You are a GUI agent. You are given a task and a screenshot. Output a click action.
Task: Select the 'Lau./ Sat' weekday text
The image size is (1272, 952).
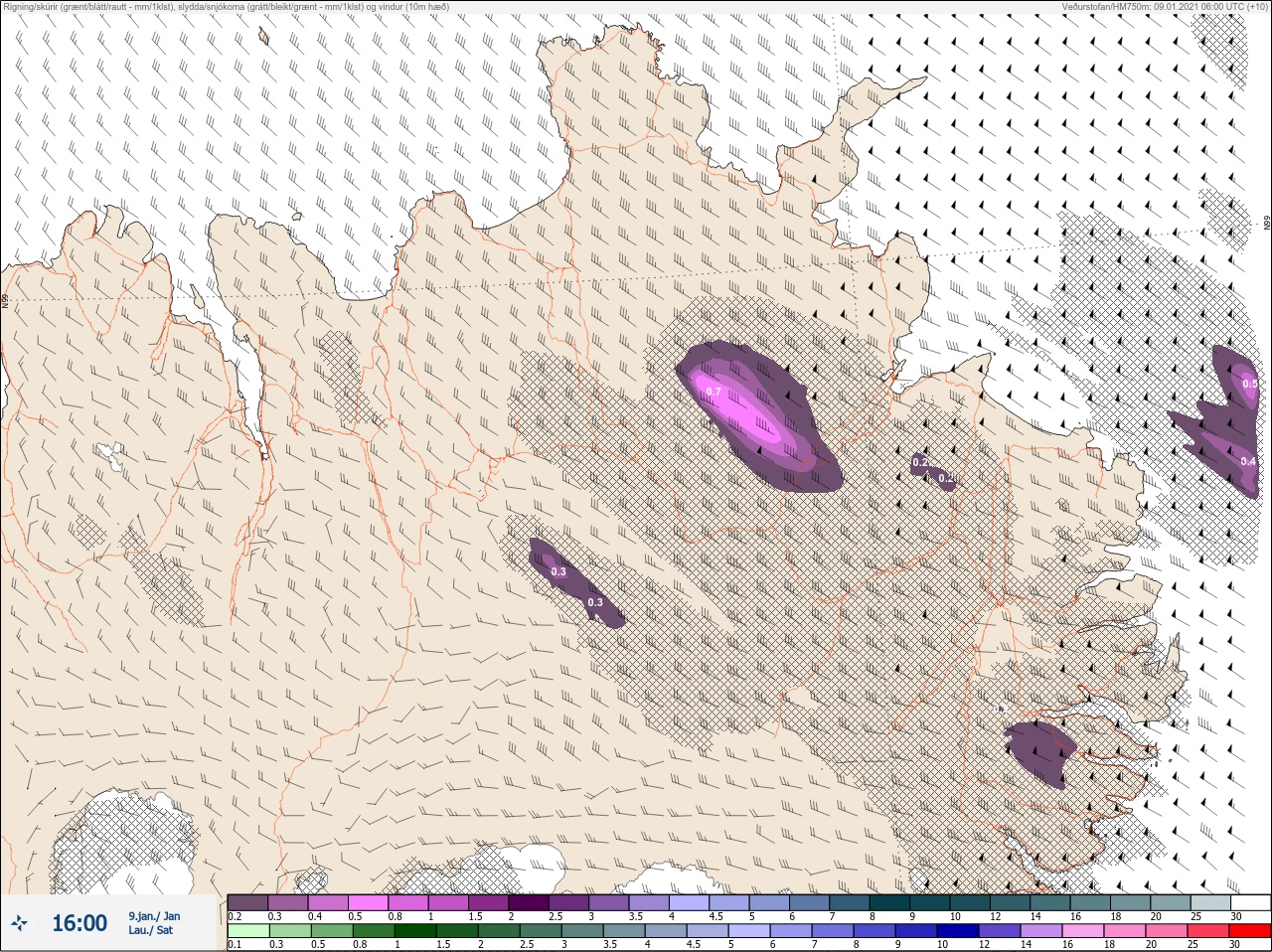[x=150, y=931]
